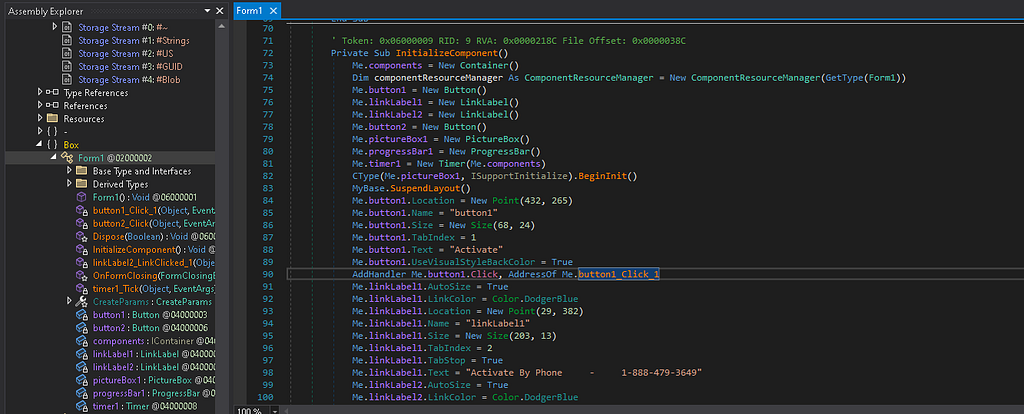Expand the "-" namespace node
Screen dimensions: 1024x414
point(40,132)
